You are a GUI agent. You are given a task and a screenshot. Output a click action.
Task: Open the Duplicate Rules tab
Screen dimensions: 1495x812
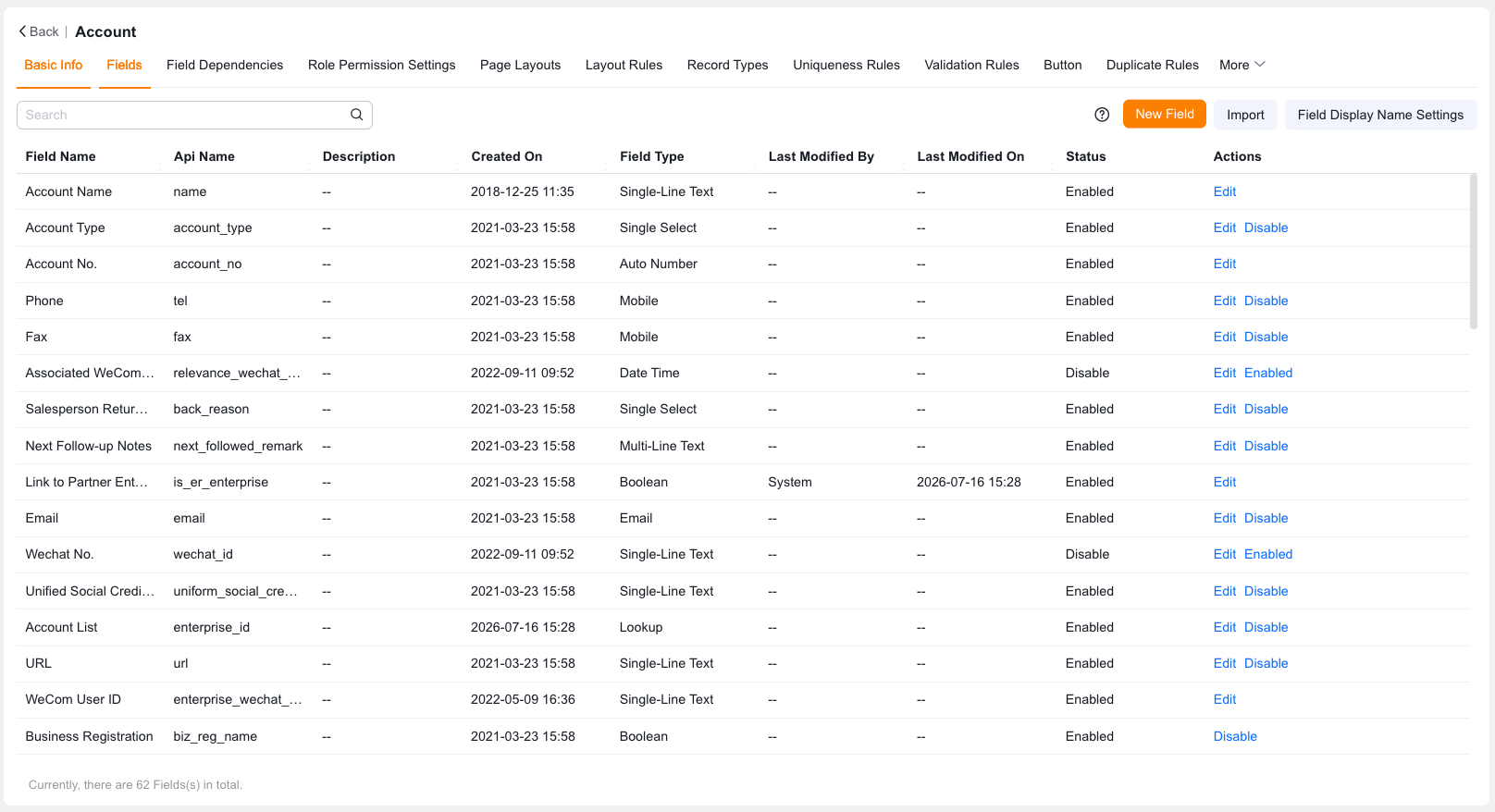[x=1153, y=65]
